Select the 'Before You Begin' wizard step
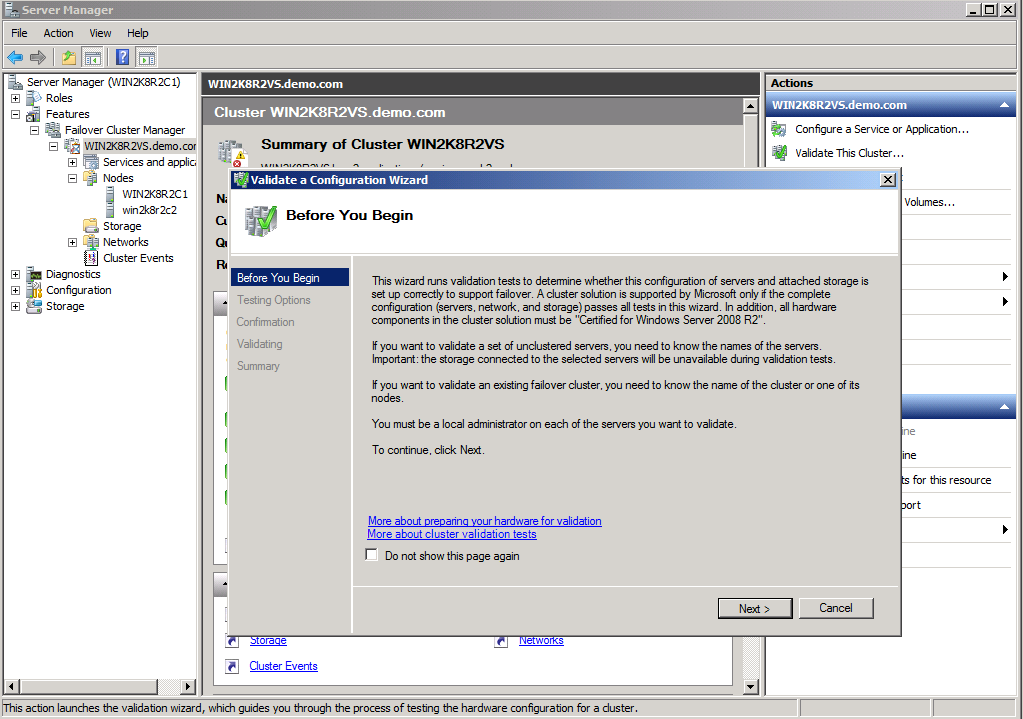The image size is (1023, 719). coord(290,278)
